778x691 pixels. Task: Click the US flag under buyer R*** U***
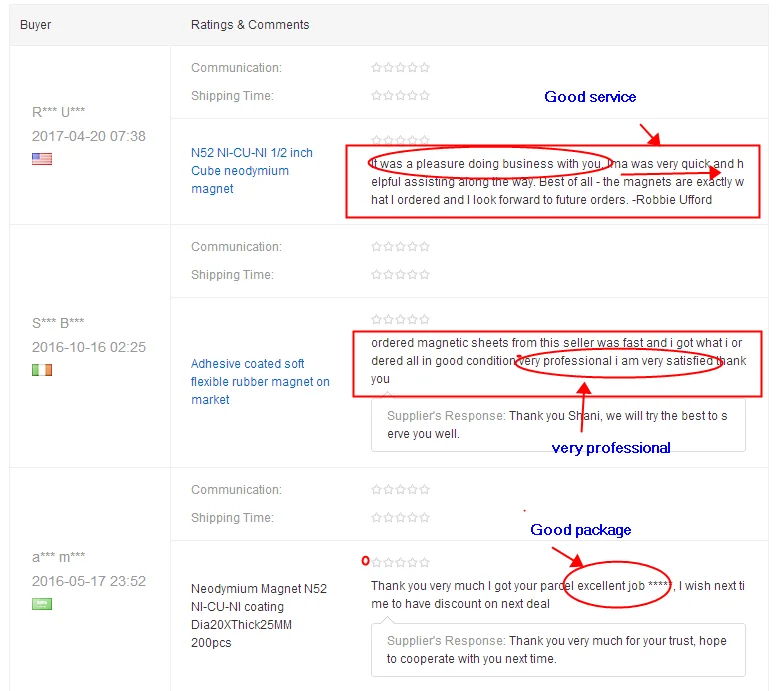[x=42, y=159]
